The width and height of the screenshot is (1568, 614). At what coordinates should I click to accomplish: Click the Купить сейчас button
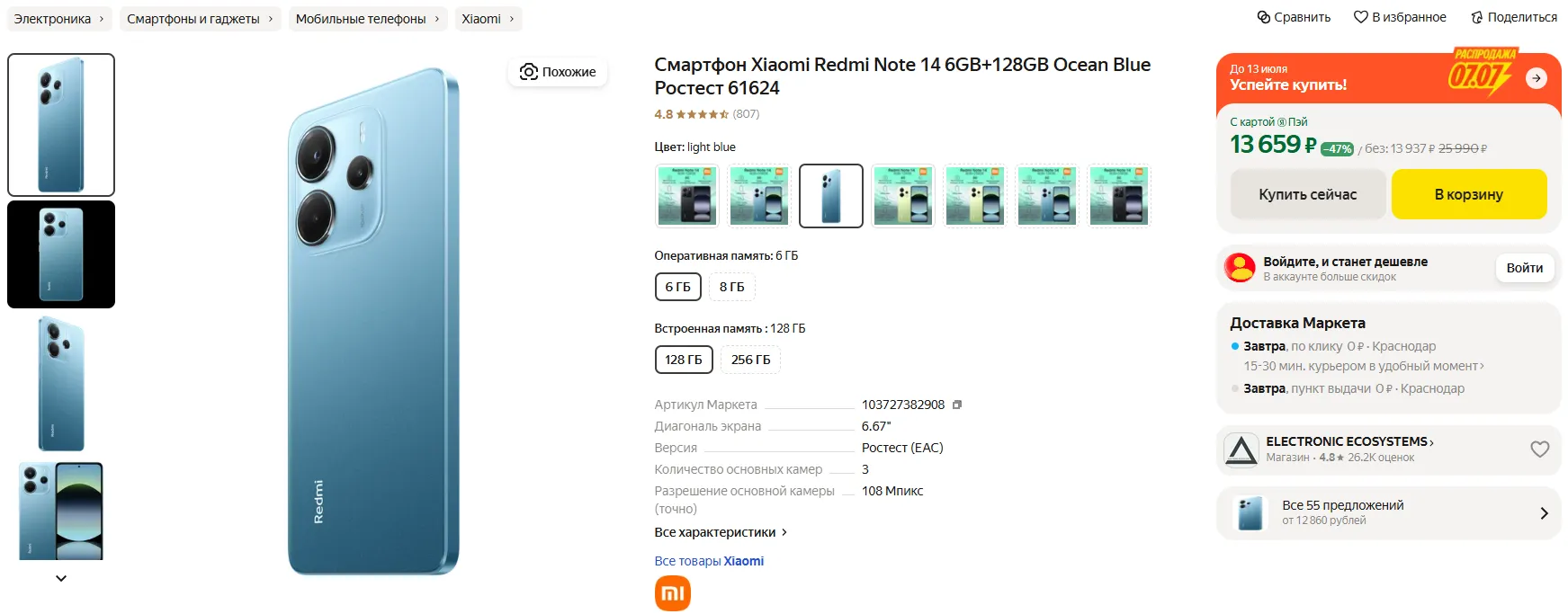coord(1307,194)
